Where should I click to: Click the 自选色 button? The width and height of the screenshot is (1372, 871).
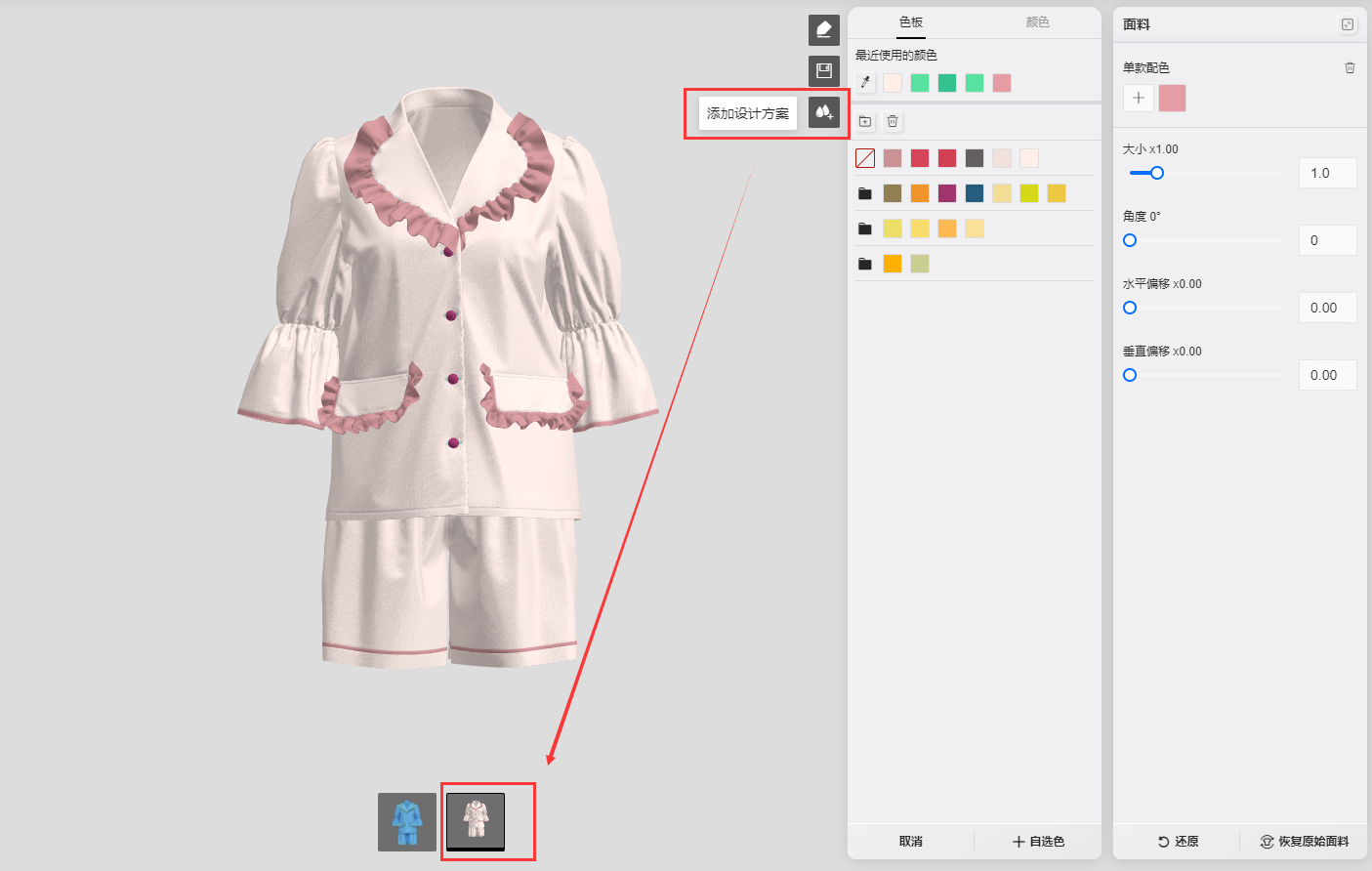pyautogui.click(x=1038, y=841)
